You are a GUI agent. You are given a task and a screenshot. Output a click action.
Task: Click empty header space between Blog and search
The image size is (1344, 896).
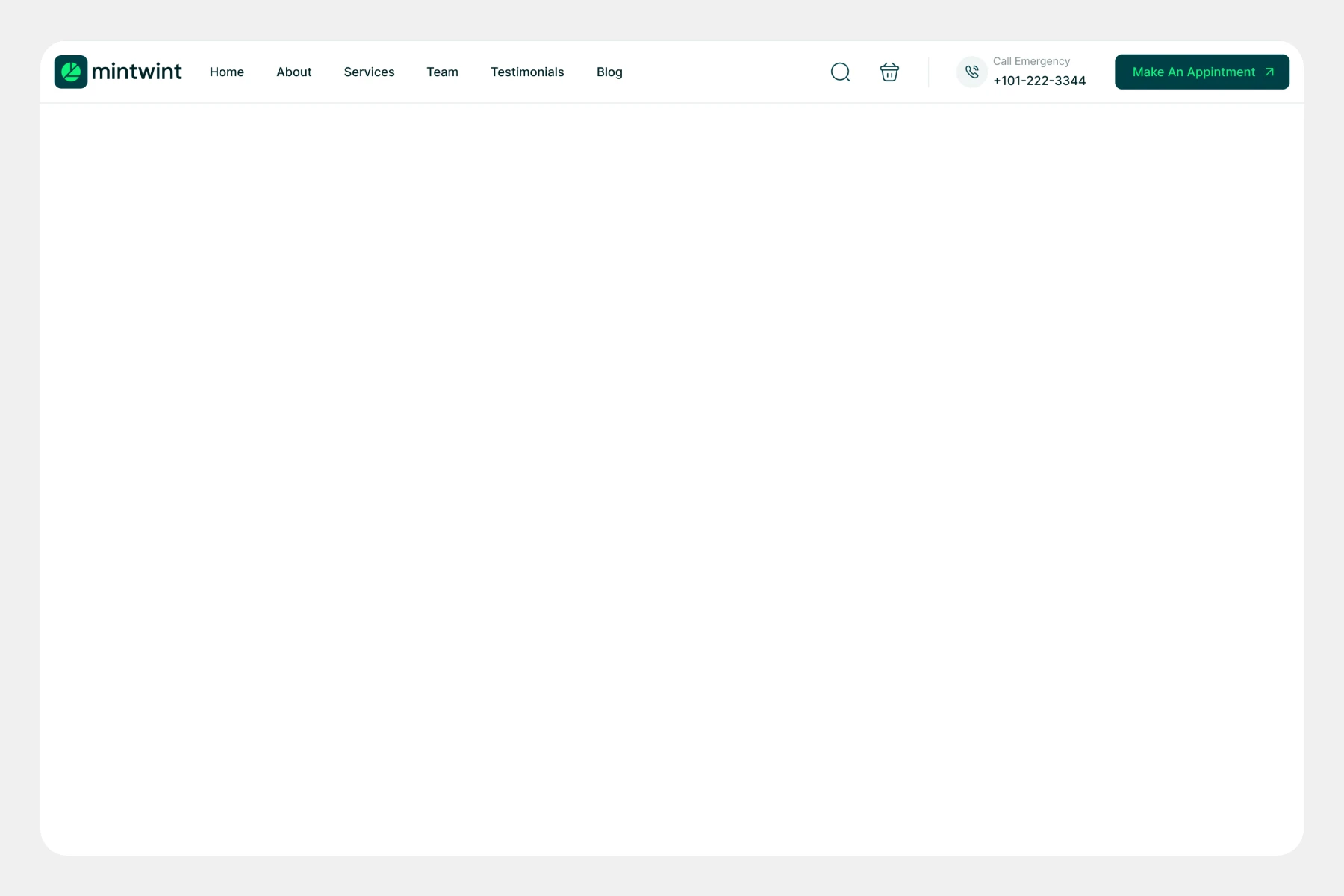tap(724, 72)
